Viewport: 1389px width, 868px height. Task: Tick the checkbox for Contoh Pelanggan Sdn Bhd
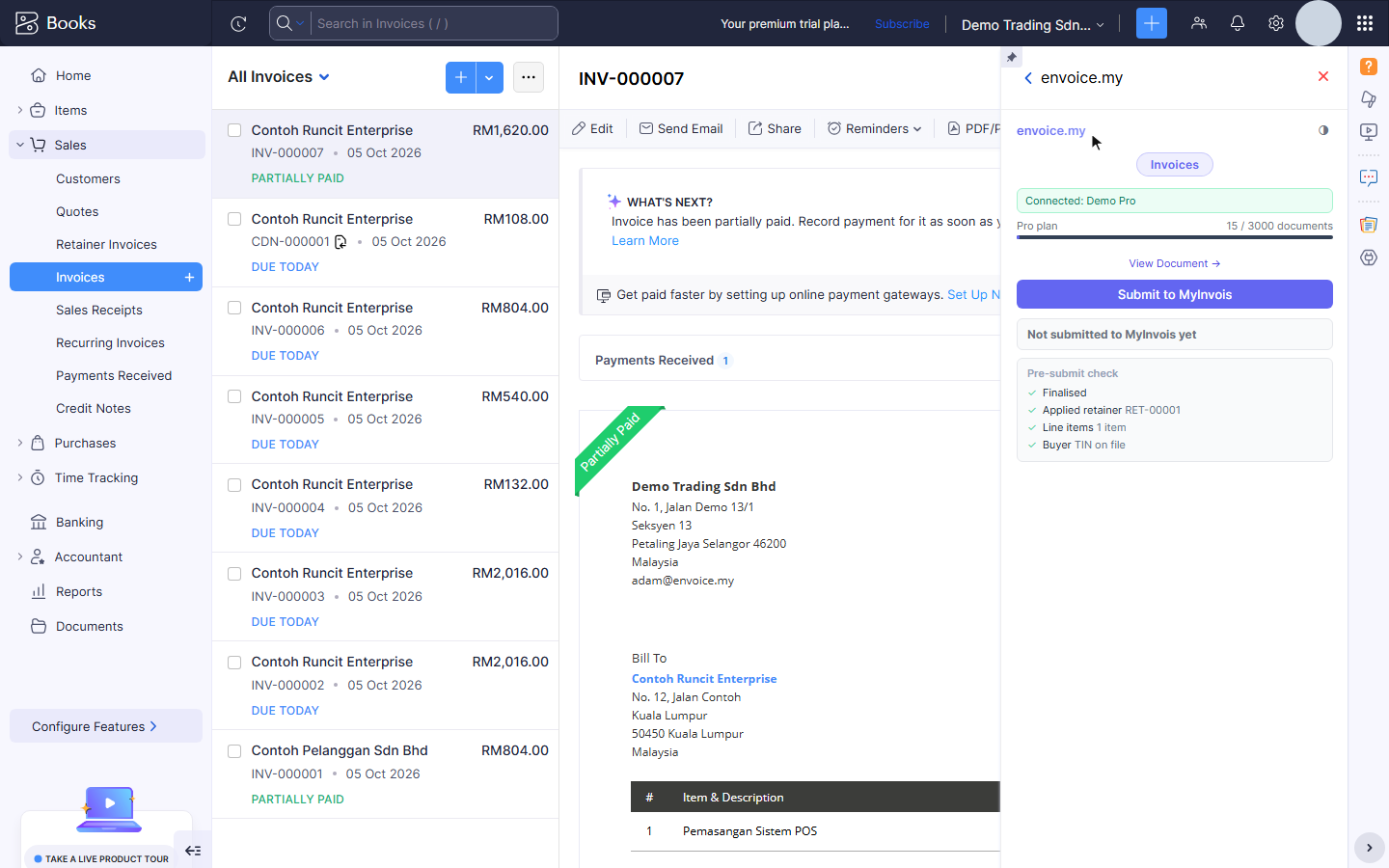tap(234, 751)
